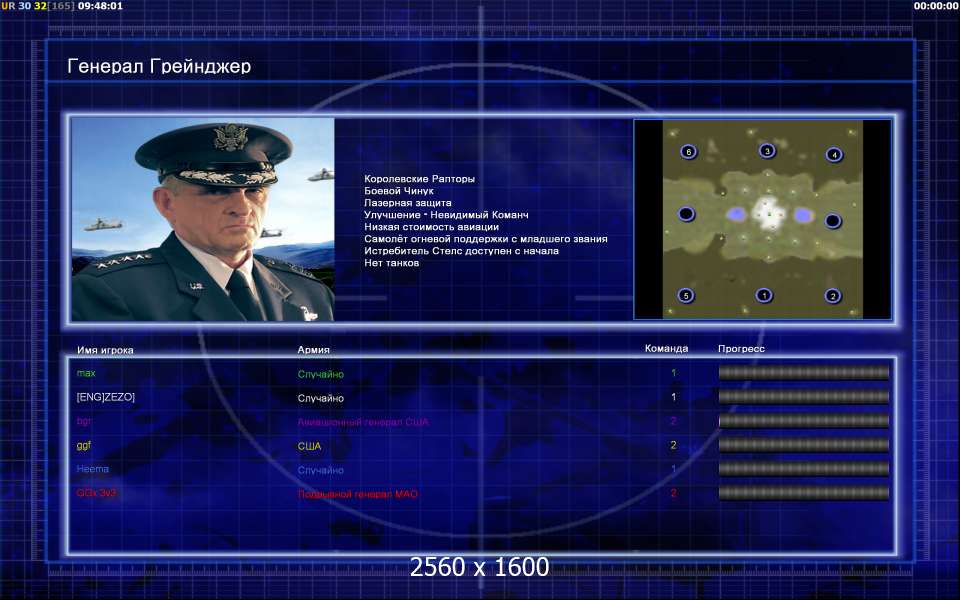The image size is (960, 600).
Task: Select player name "bgr"
Action: point(84,421)
